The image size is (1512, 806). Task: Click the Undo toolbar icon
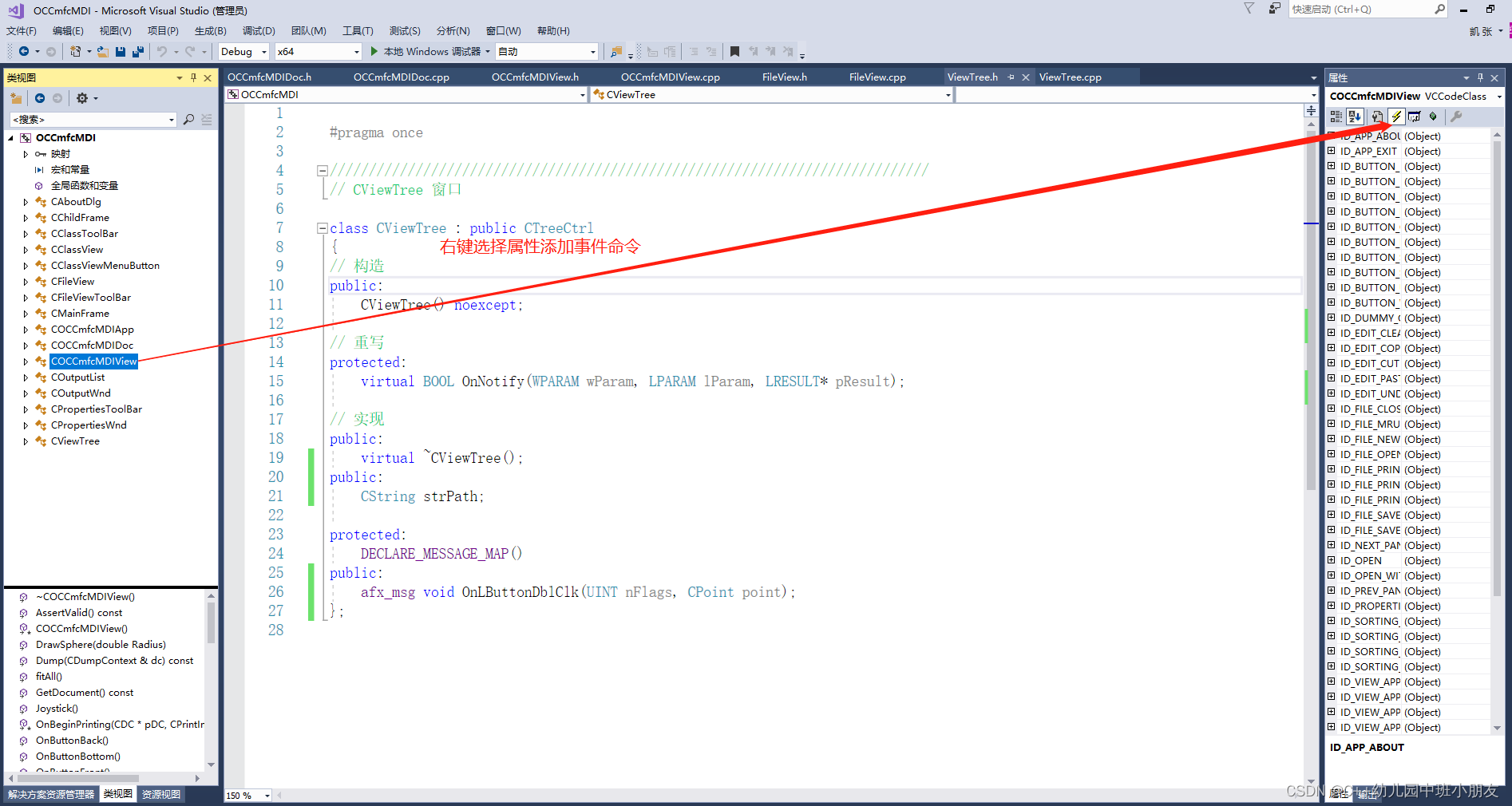(x=164, y=51)
